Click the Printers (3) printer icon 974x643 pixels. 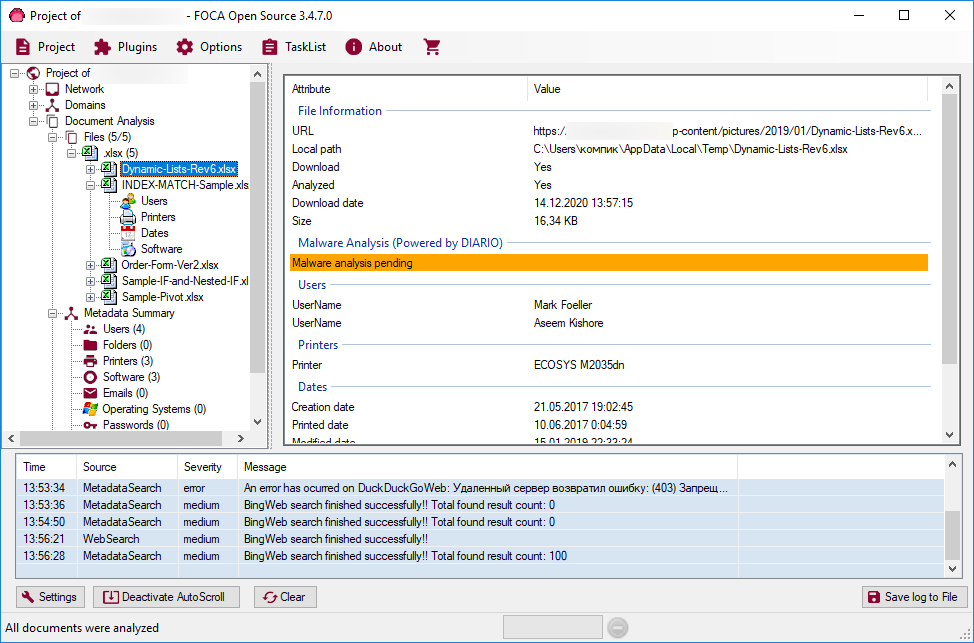pyautogui.click(x=91, y=361)
